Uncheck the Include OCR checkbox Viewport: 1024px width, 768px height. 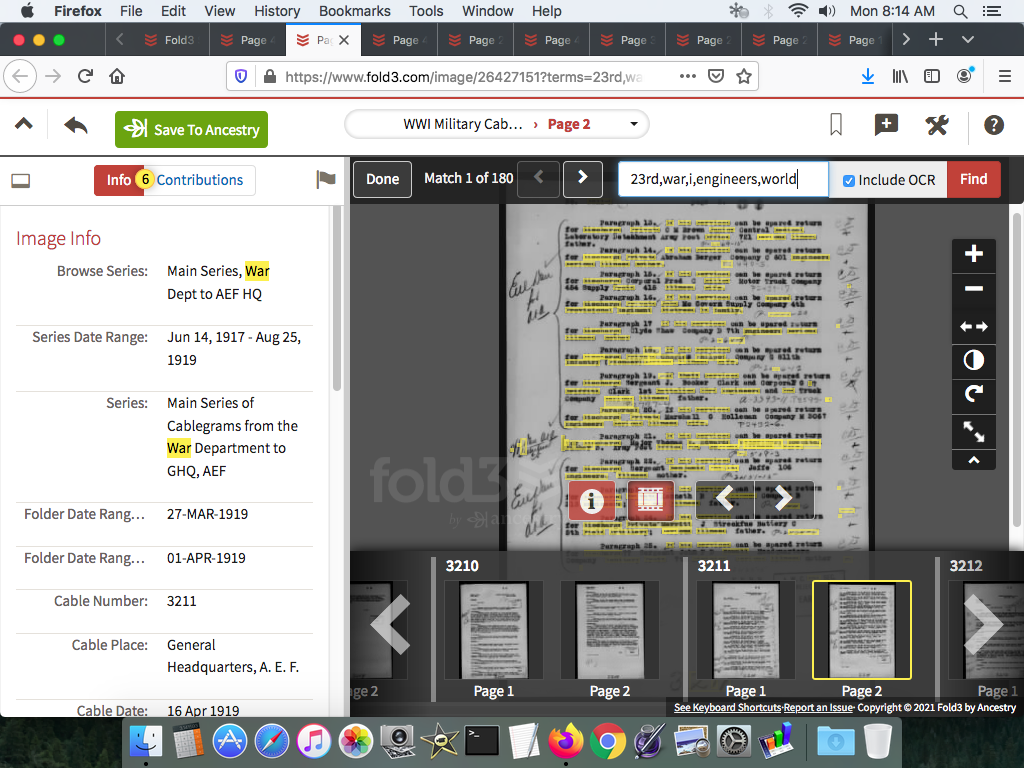tap(849, 180)
